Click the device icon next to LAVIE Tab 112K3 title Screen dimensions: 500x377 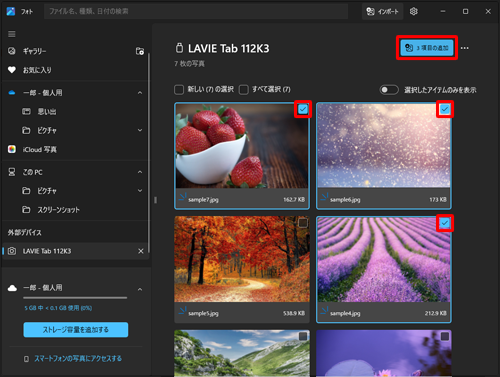pyautogui.click(x=179, y=48)
